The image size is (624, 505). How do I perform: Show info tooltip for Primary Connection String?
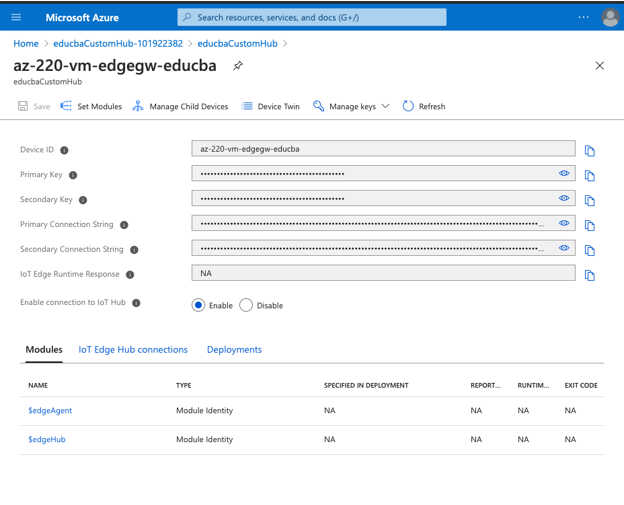point(124,225)
